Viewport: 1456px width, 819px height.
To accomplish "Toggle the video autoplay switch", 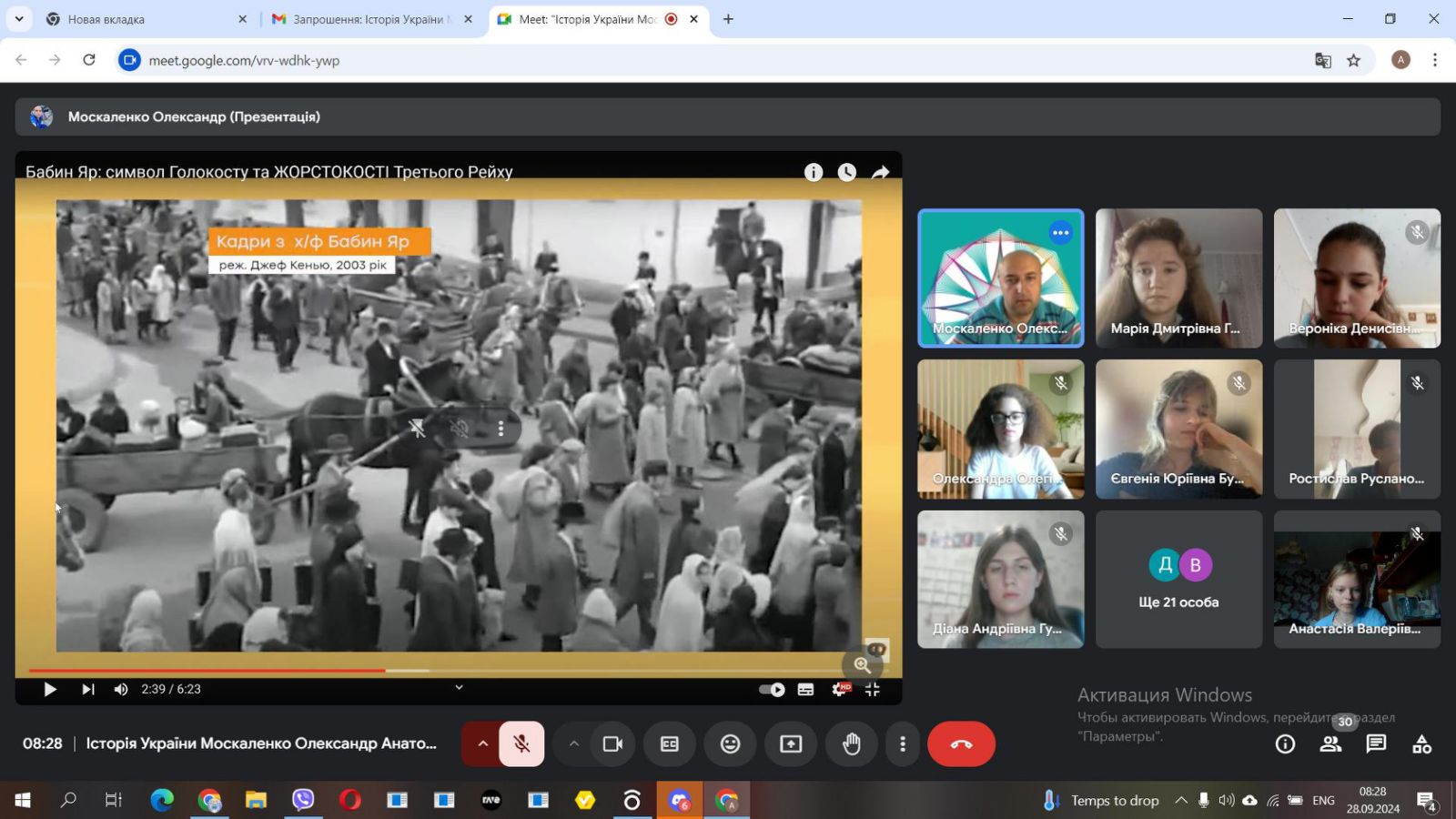I will click(x=772, y=690).
